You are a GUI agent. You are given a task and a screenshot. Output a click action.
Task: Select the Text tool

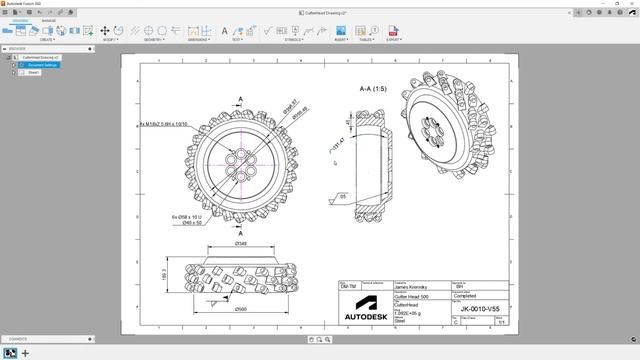pyautogui.click(x=224, y=31)
